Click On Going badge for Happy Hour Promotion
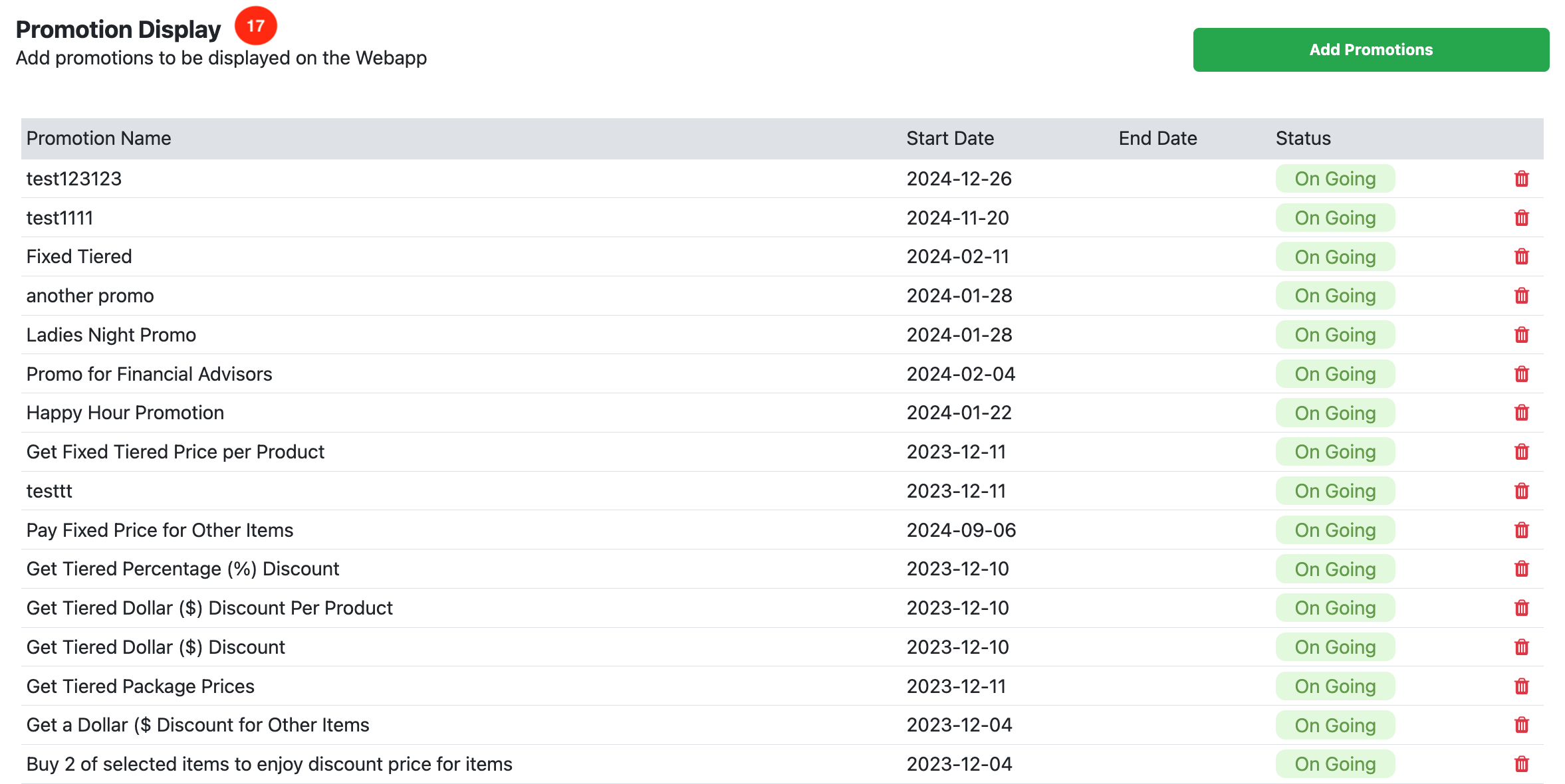Screen dimensions: 1565x784 (x=1334, y=413)
